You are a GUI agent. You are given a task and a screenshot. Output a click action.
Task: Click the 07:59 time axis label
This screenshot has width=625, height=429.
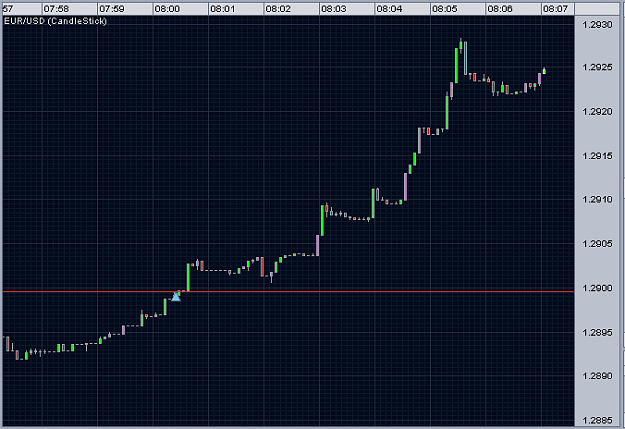coord(112,8)
